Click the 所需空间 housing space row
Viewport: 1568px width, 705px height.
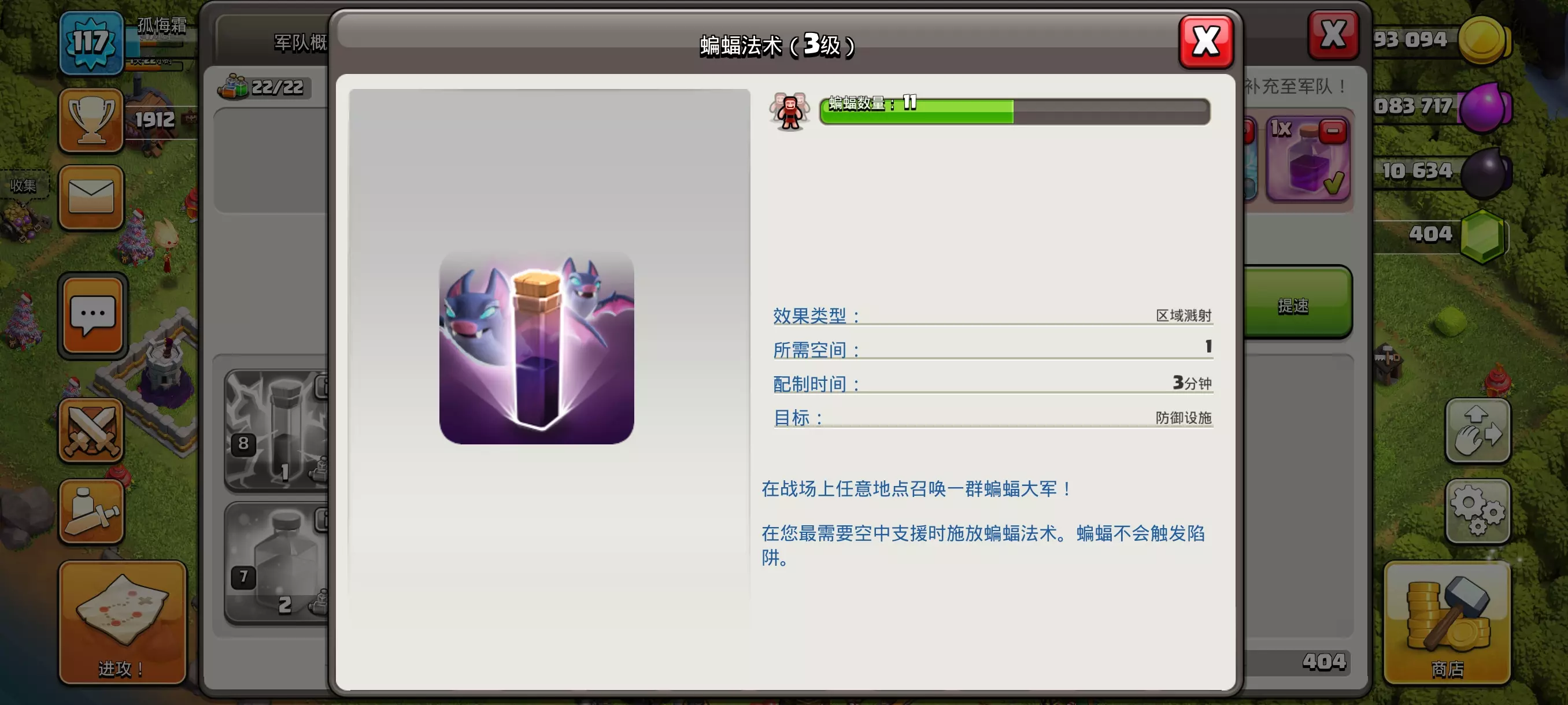coord(992,349)
